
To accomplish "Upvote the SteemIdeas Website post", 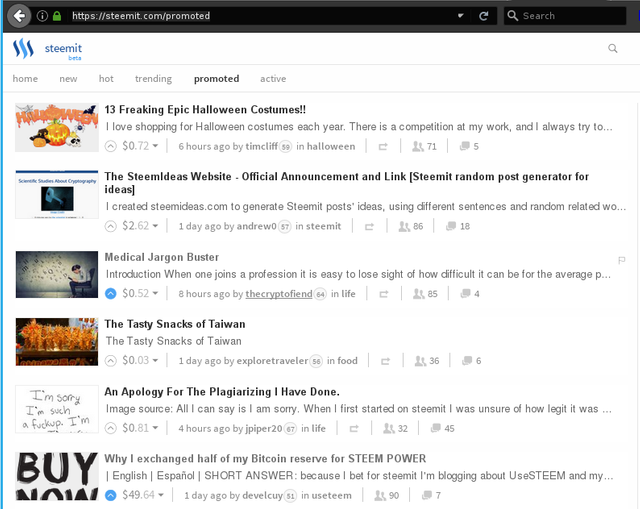I will (111, 226).
